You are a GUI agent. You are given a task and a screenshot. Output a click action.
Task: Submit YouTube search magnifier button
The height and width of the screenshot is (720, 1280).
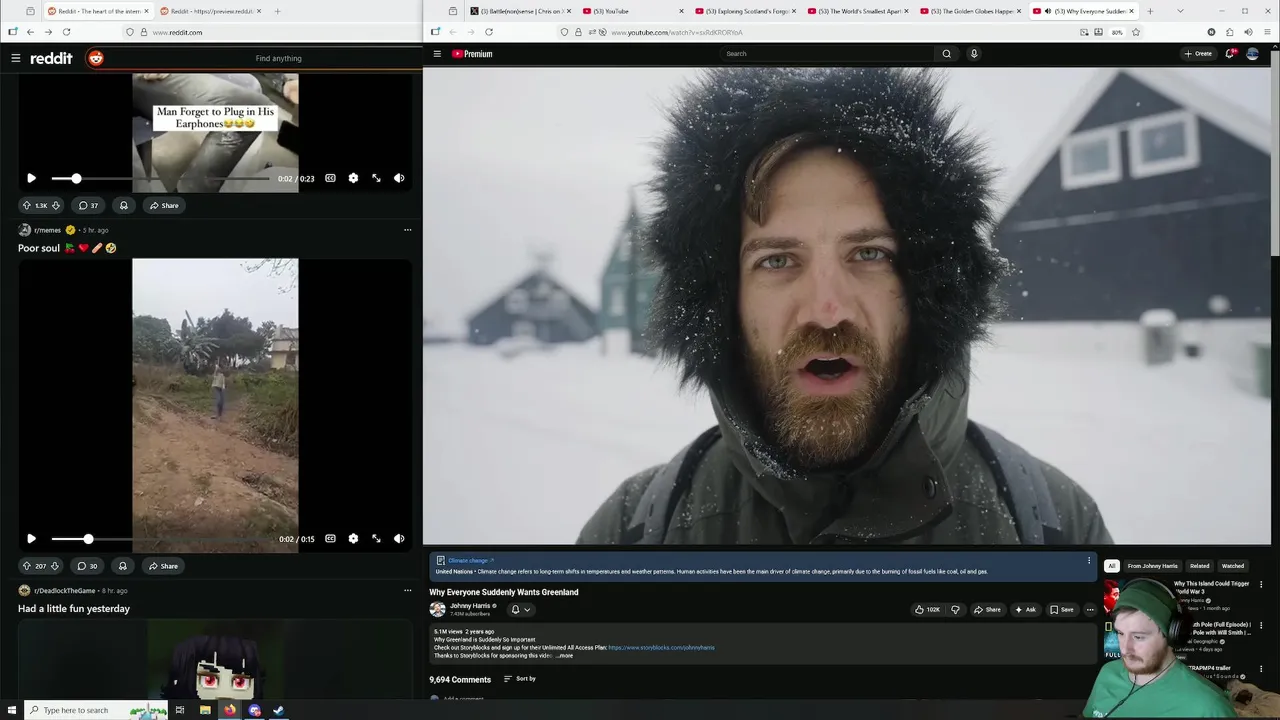point(946,54)
